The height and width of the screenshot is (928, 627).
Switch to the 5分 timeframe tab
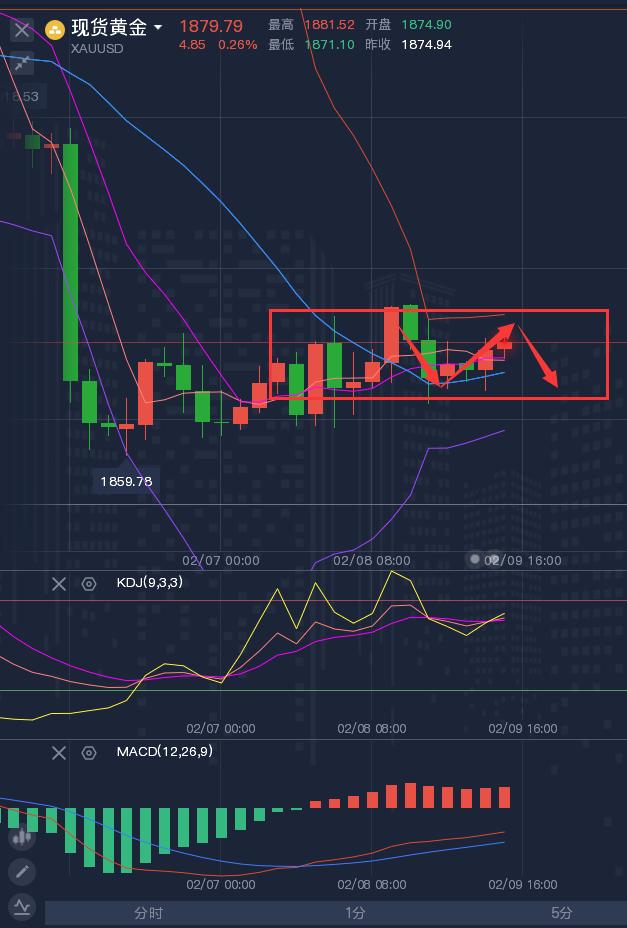tap(561, 913)
